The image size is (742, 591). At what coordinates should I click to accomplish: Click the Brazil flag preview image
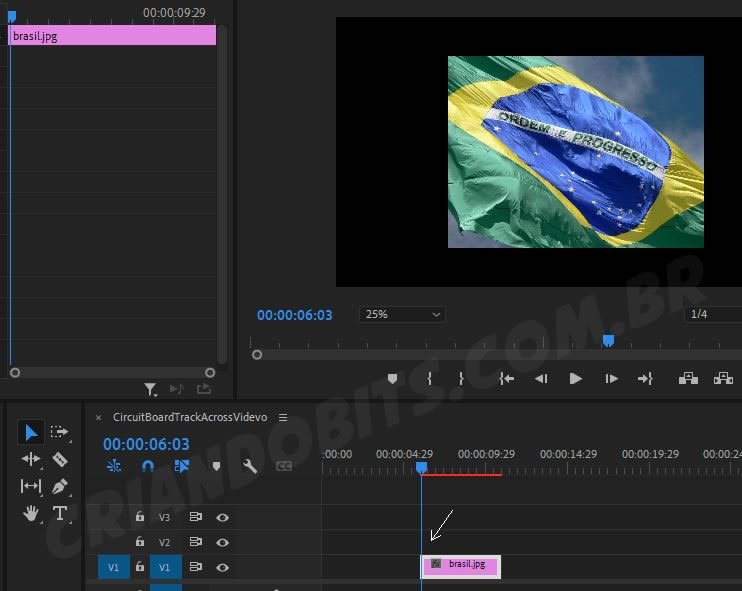pyautogui.click(x=575, y=152)
